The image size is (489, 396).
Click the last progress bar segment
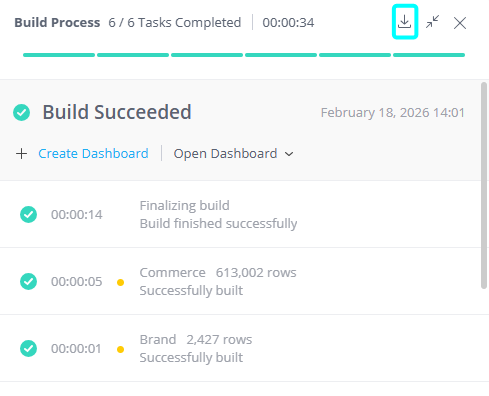pyautogui.click(x=429, y=55)
